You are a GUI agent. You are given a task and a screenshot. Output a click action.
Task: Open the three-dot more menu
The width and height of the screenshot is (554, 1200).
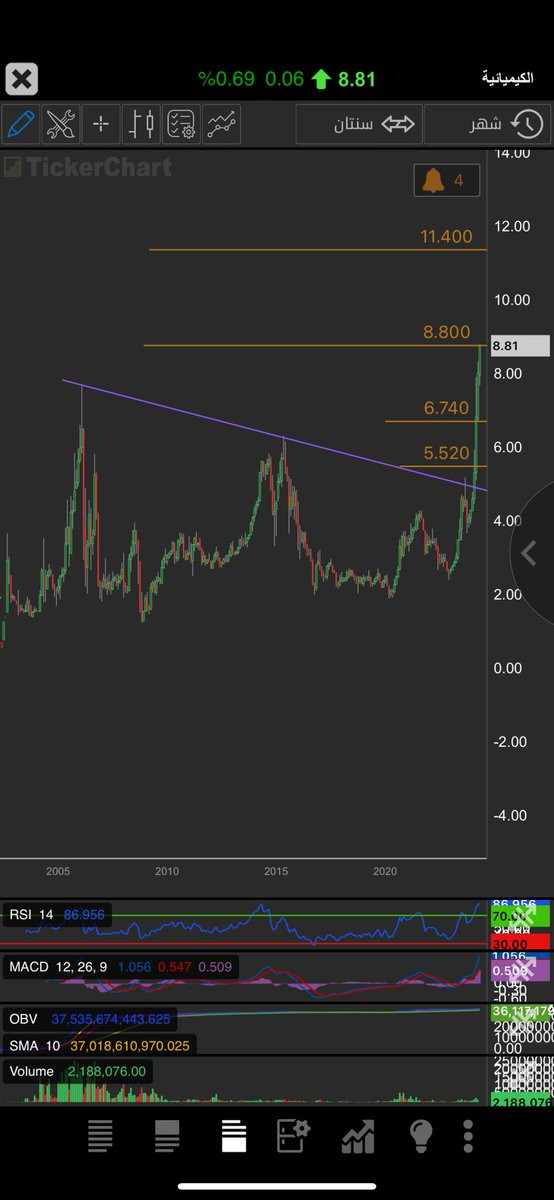[468, 1136]
